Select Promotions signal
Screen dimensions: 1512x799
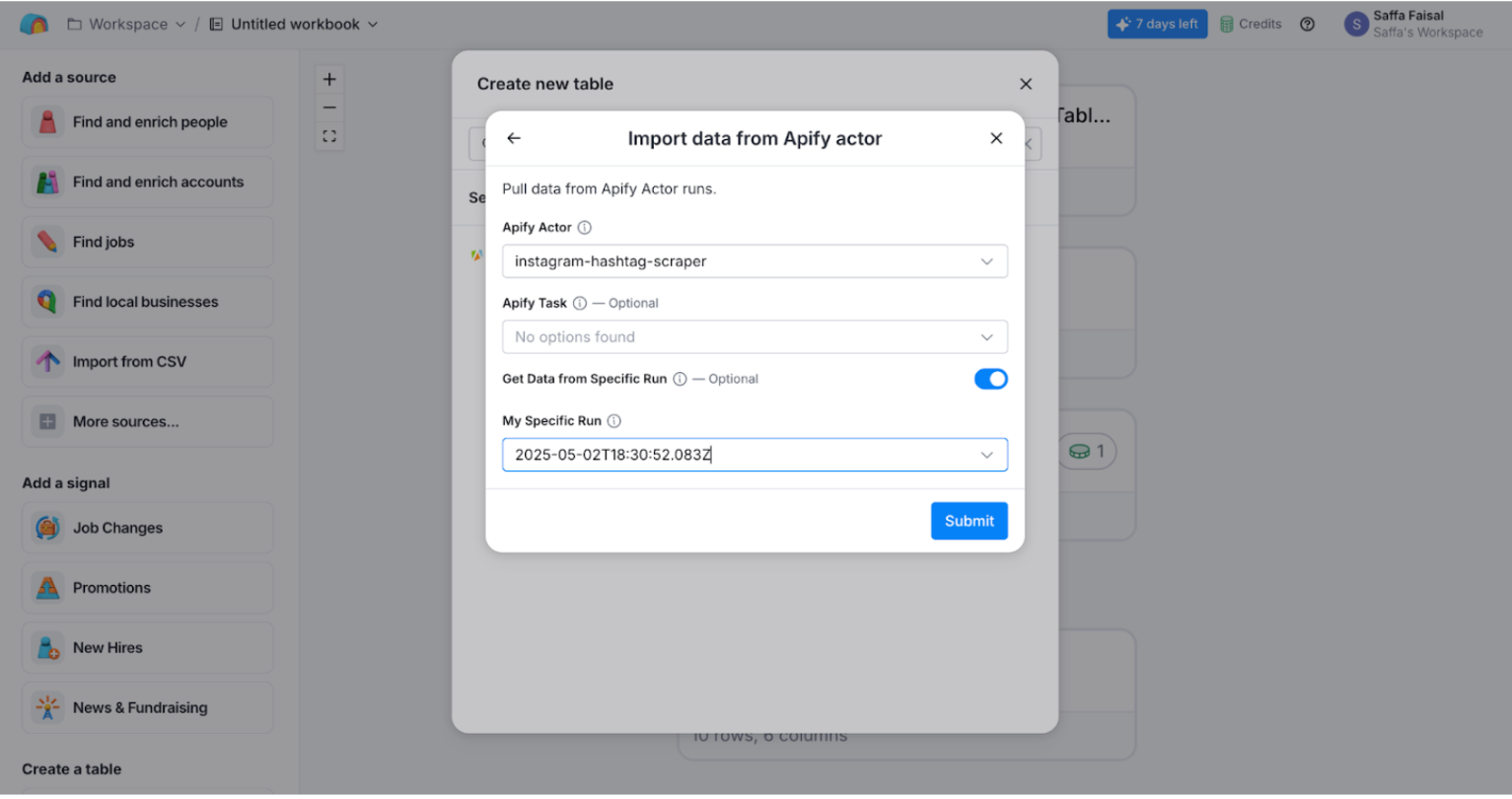pyautogui.click(x=148, y=588)
